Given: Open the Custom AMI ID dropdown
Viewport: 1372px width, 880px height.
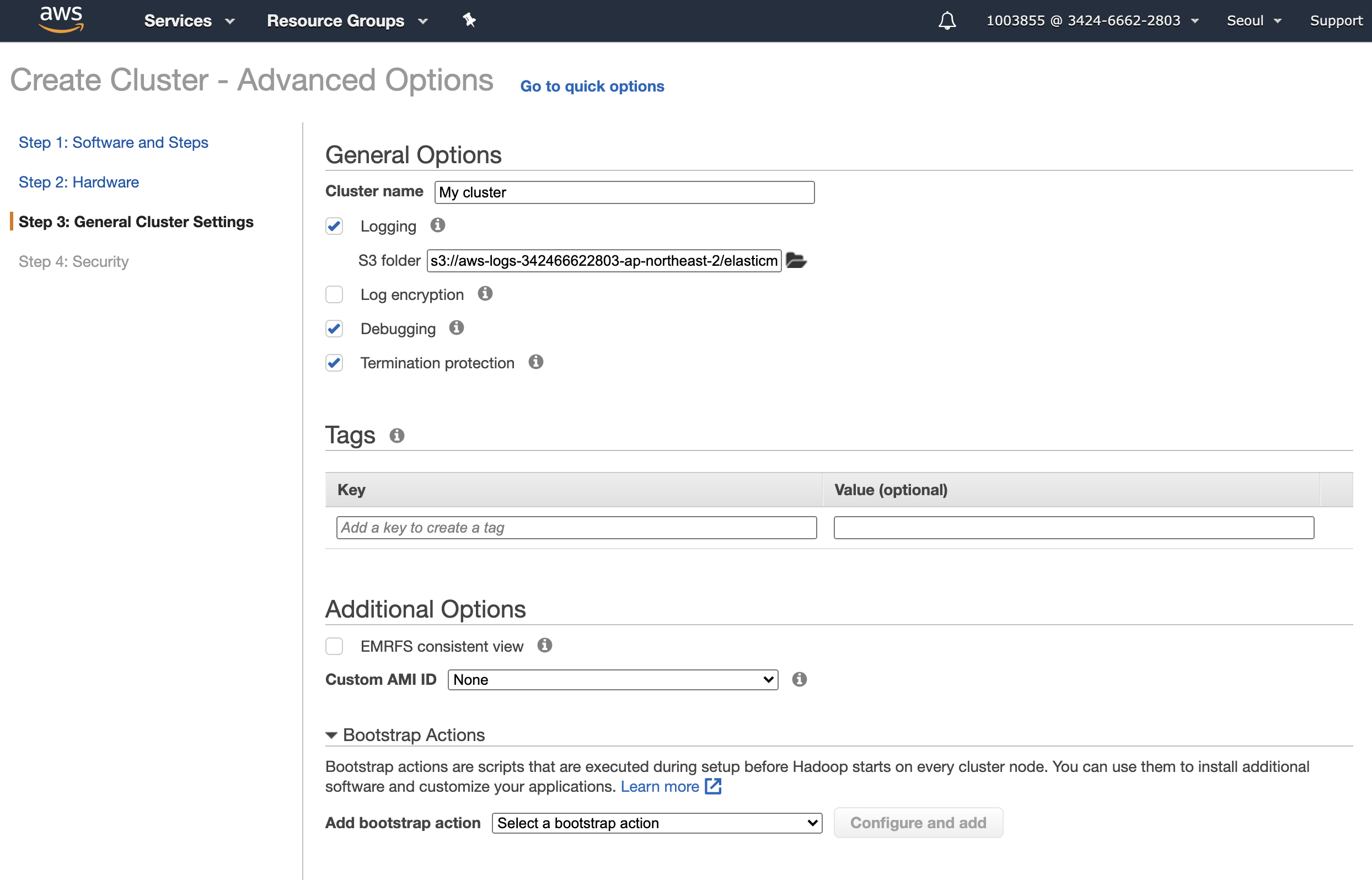Looking at the screenshot, I should [x=613, y=680].
